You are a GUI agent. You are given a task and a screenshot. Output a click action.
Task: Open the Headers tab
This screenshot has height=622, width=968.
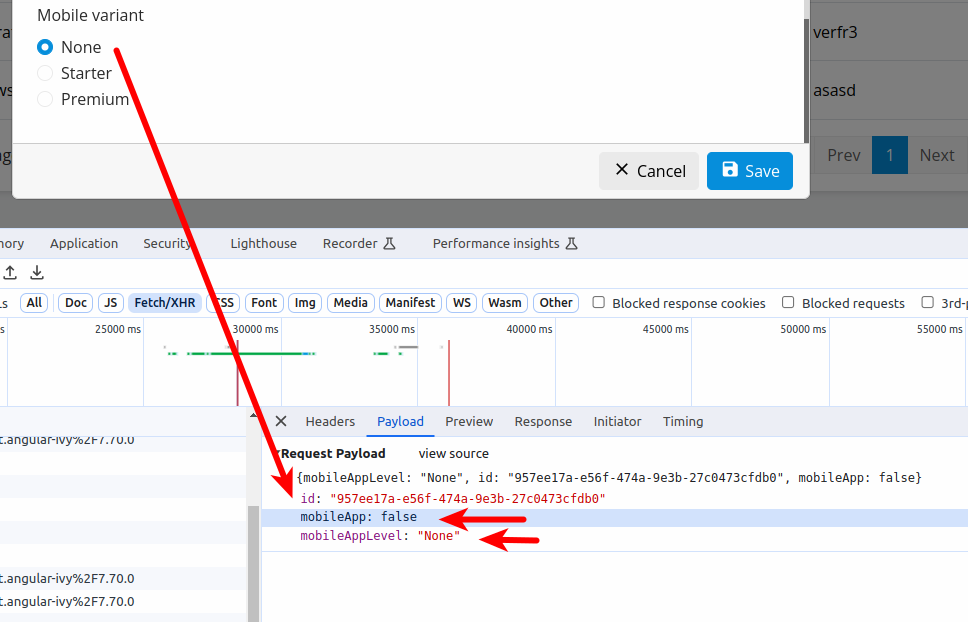330,421
